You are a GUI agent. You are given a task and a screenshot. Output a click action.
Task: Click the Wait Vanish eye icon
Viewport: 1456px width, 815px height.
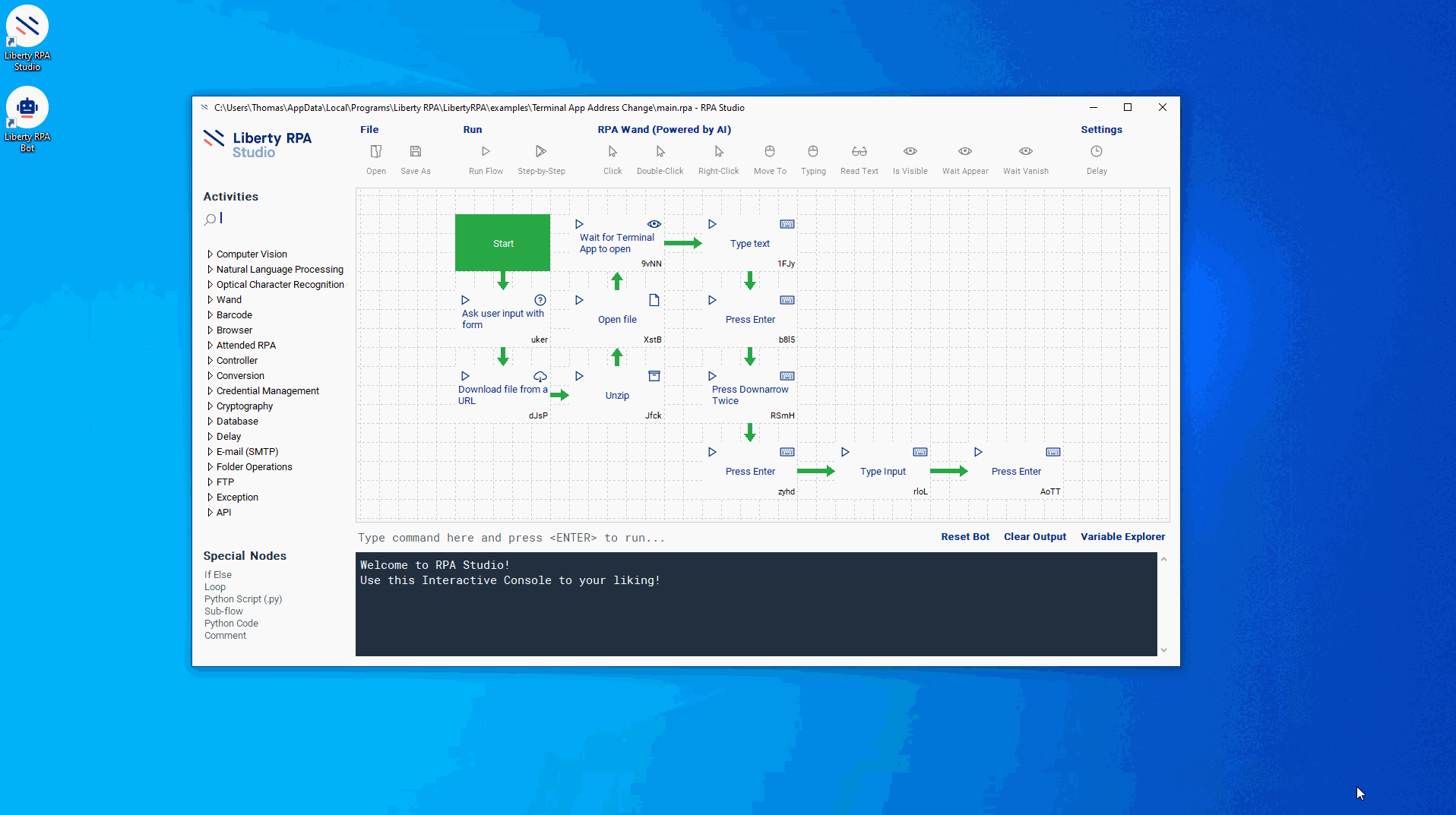coord(1025,152)
